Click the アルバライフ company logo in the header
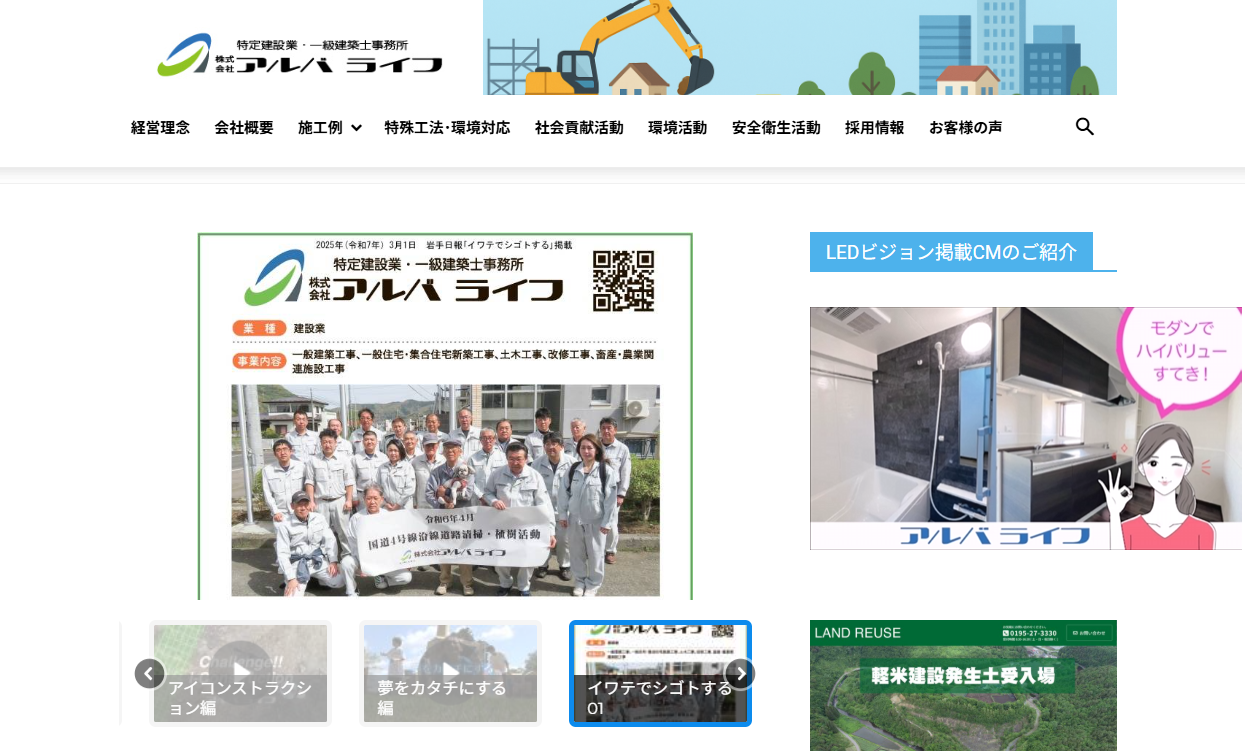The width and height of the screenshot is (1245, 751). tap(300, 55)
